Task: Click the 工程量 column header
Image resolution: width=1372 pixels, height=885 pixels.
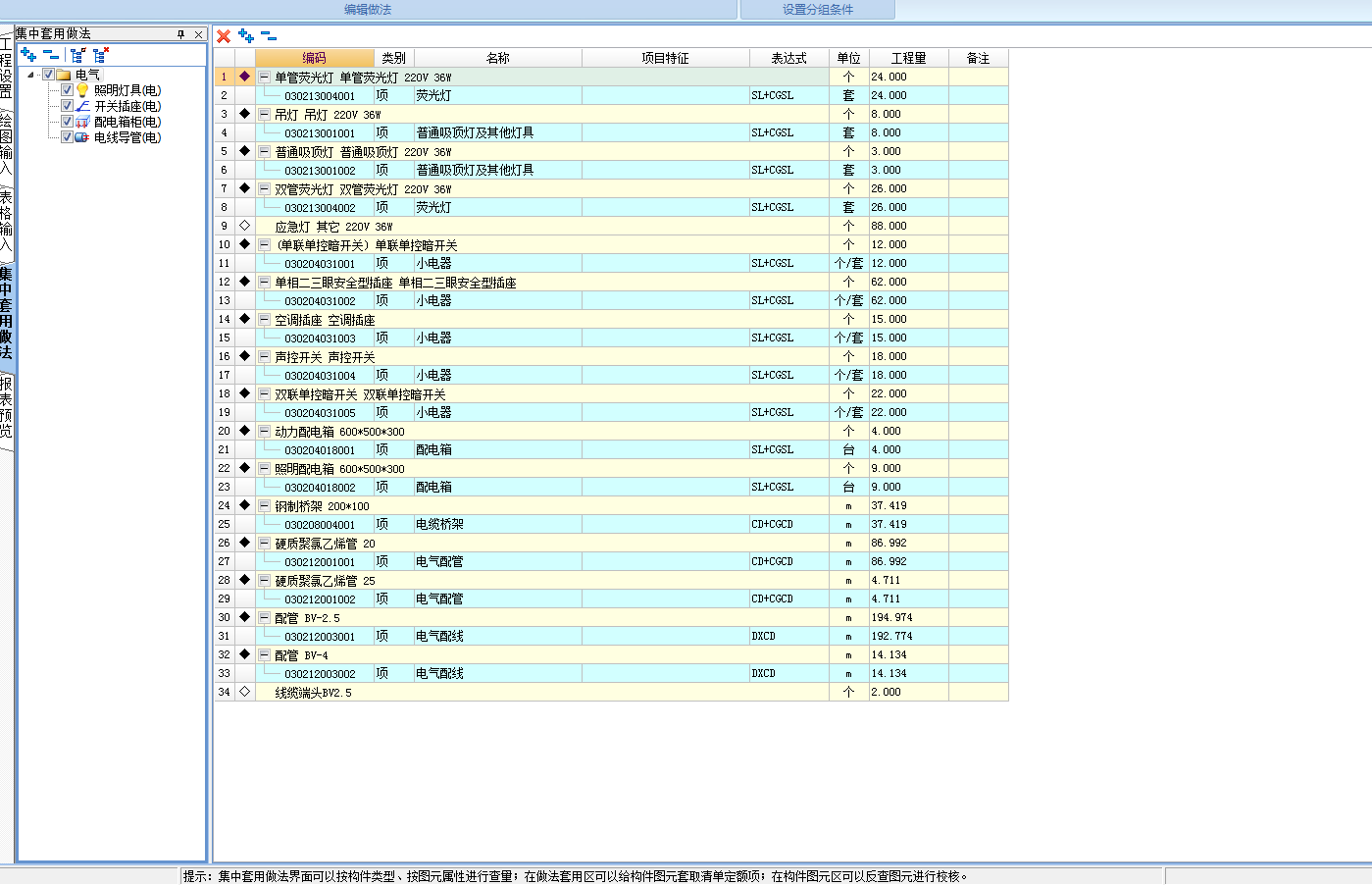Action: [x=908, y=58]
